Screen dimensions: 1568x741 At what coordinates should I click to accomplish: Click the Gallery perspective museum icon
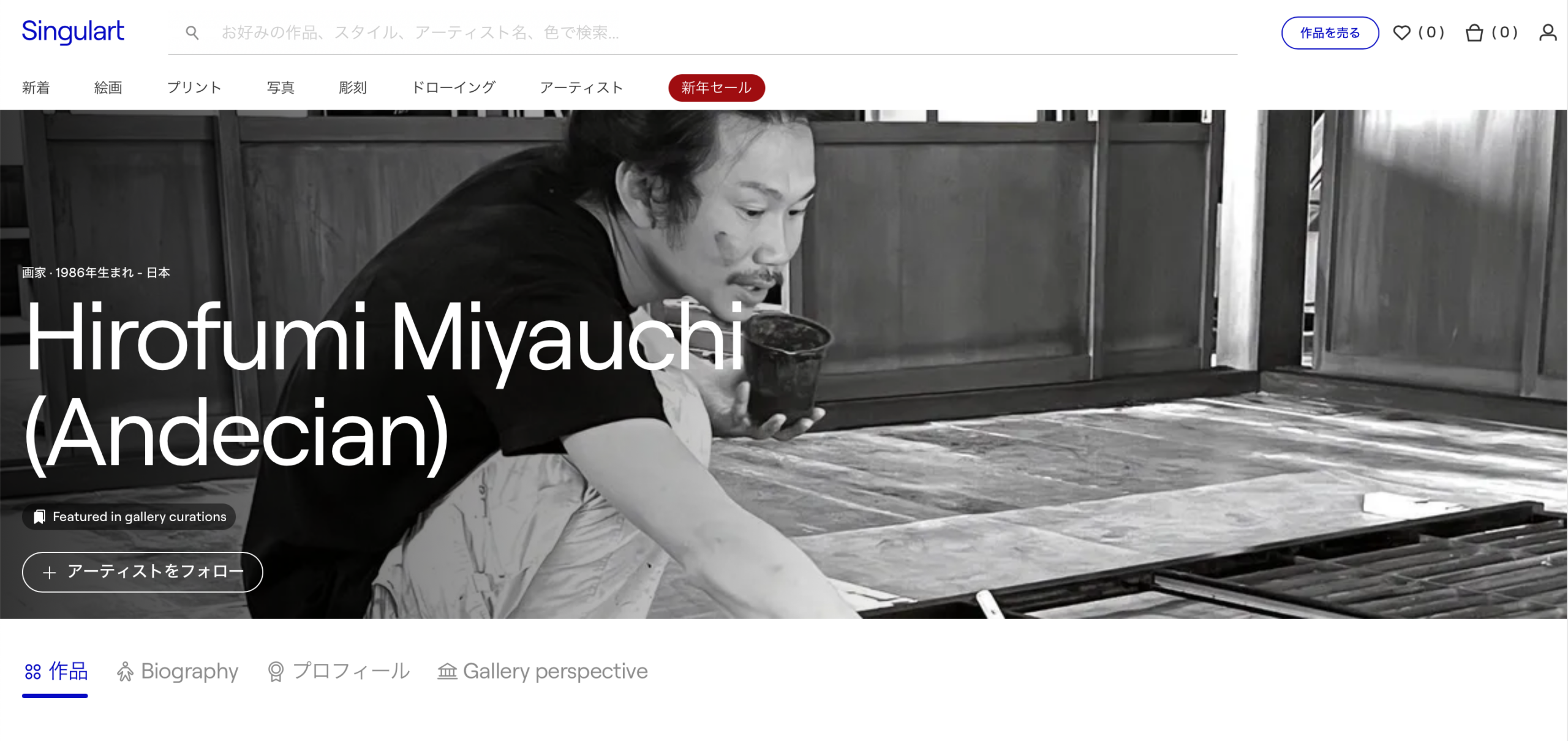(447, 672)
